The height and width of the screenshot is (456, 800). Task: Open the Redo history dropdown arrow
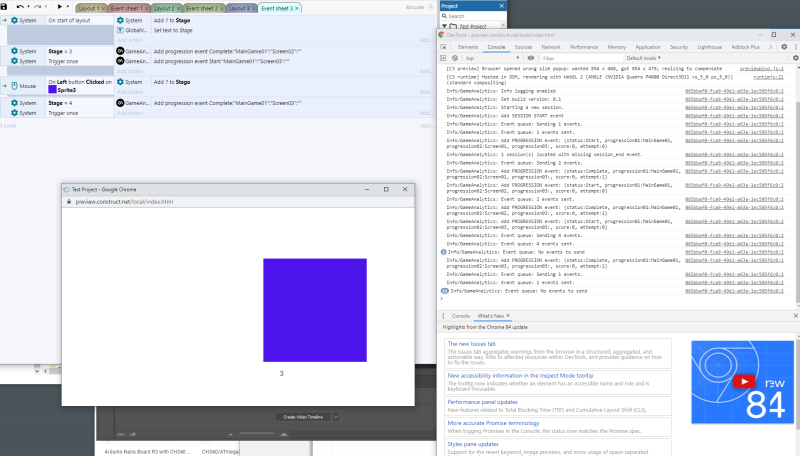tap(45, 7)
